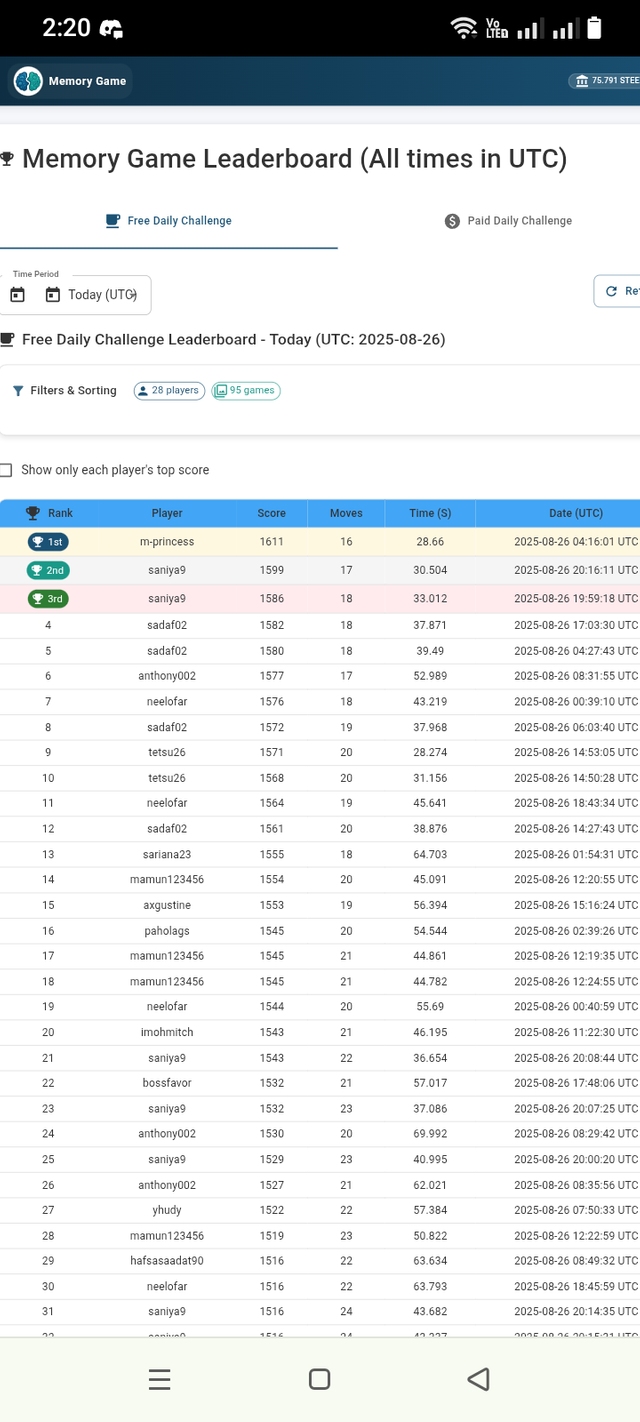Tap the coffee cup icon before Free Daily Challenge heading
640x1422 pixels.
click(7, 339)
